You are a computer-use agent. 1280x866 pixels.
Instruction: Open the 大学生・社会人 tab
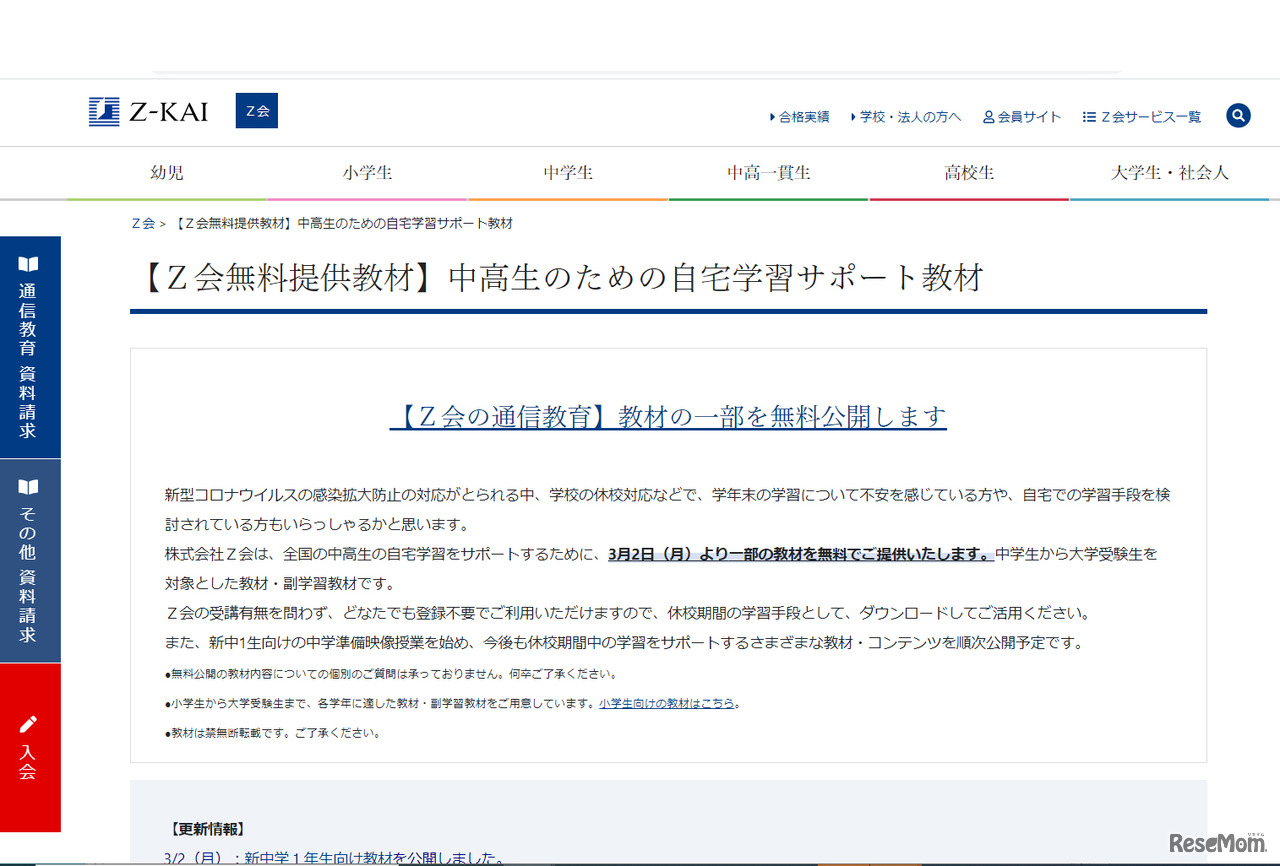[1168, 172]
